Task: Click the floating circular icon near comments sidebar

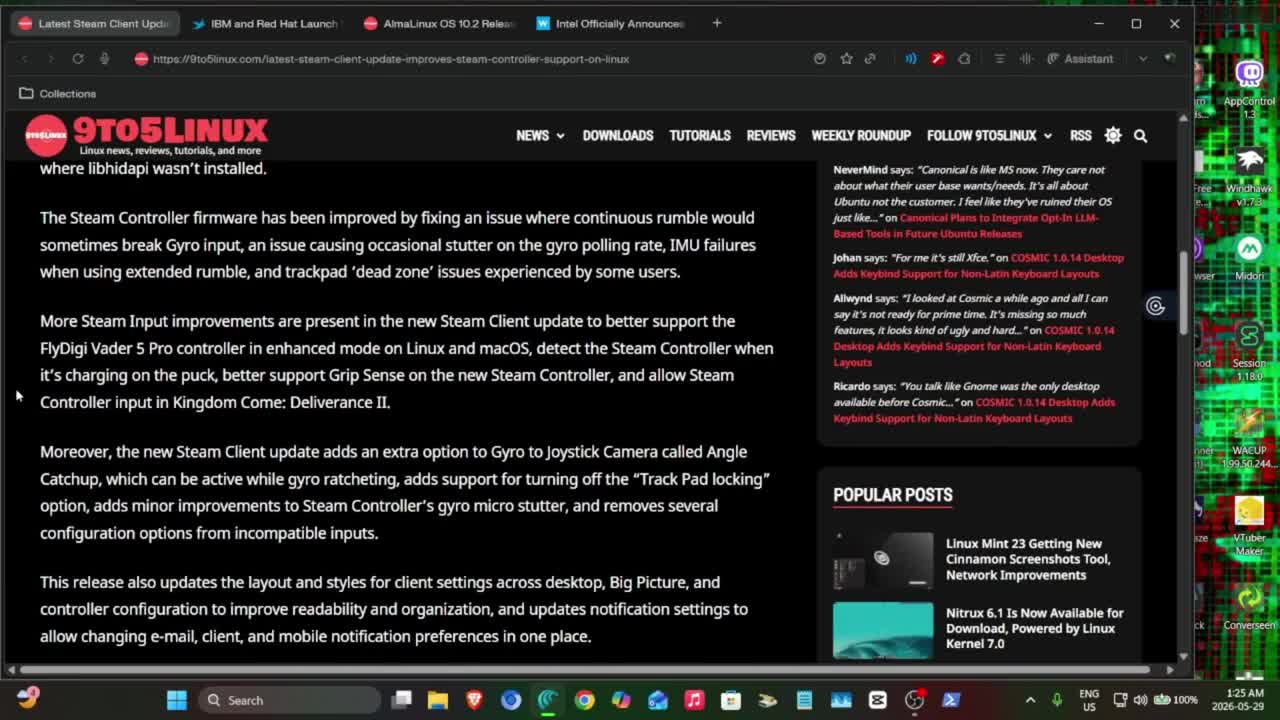Action: pyautogui.click(x=1155, y=306)
